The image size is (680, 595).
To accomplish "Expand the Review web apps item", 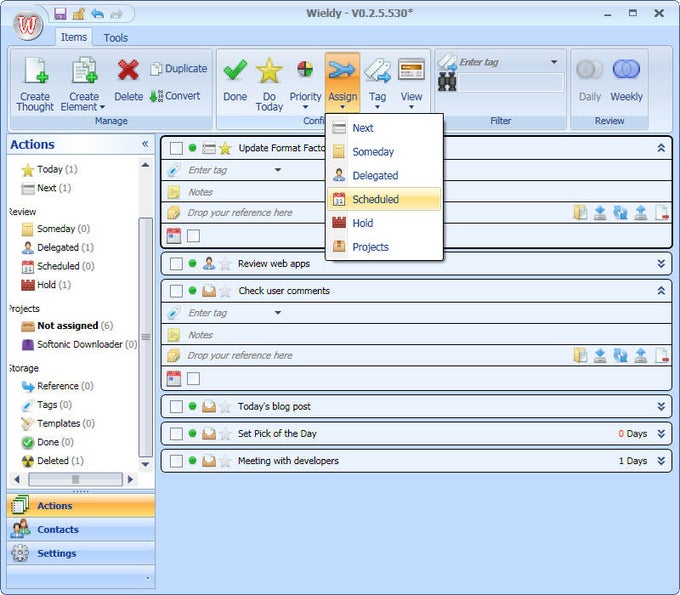I will click(661, 264).
